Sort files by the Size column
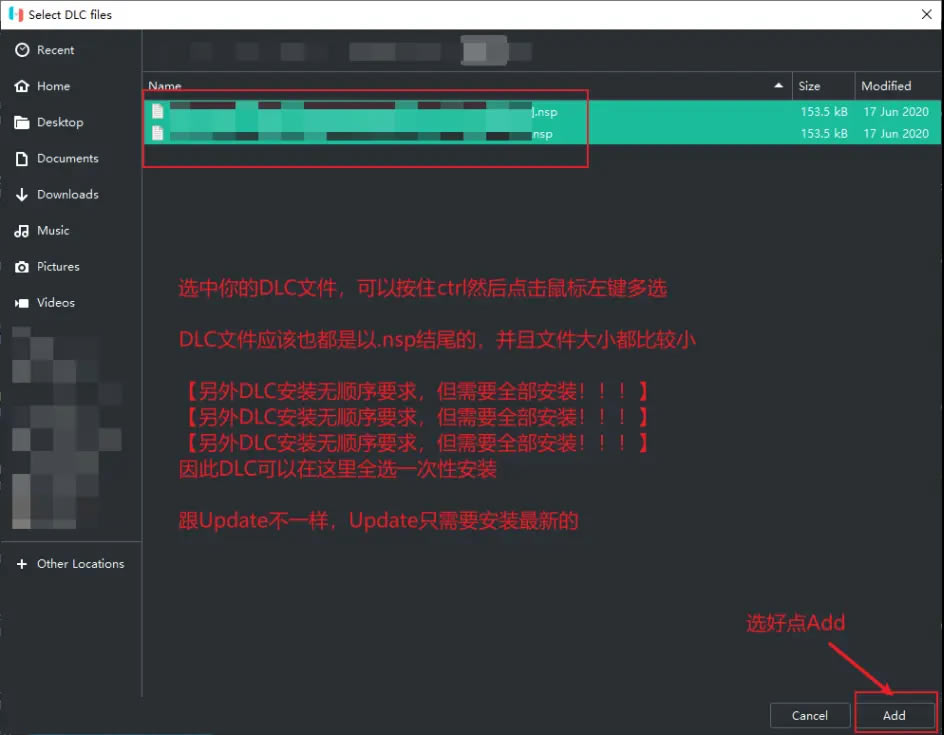Viewport: 944px width, 735px height. pos(823,86)
